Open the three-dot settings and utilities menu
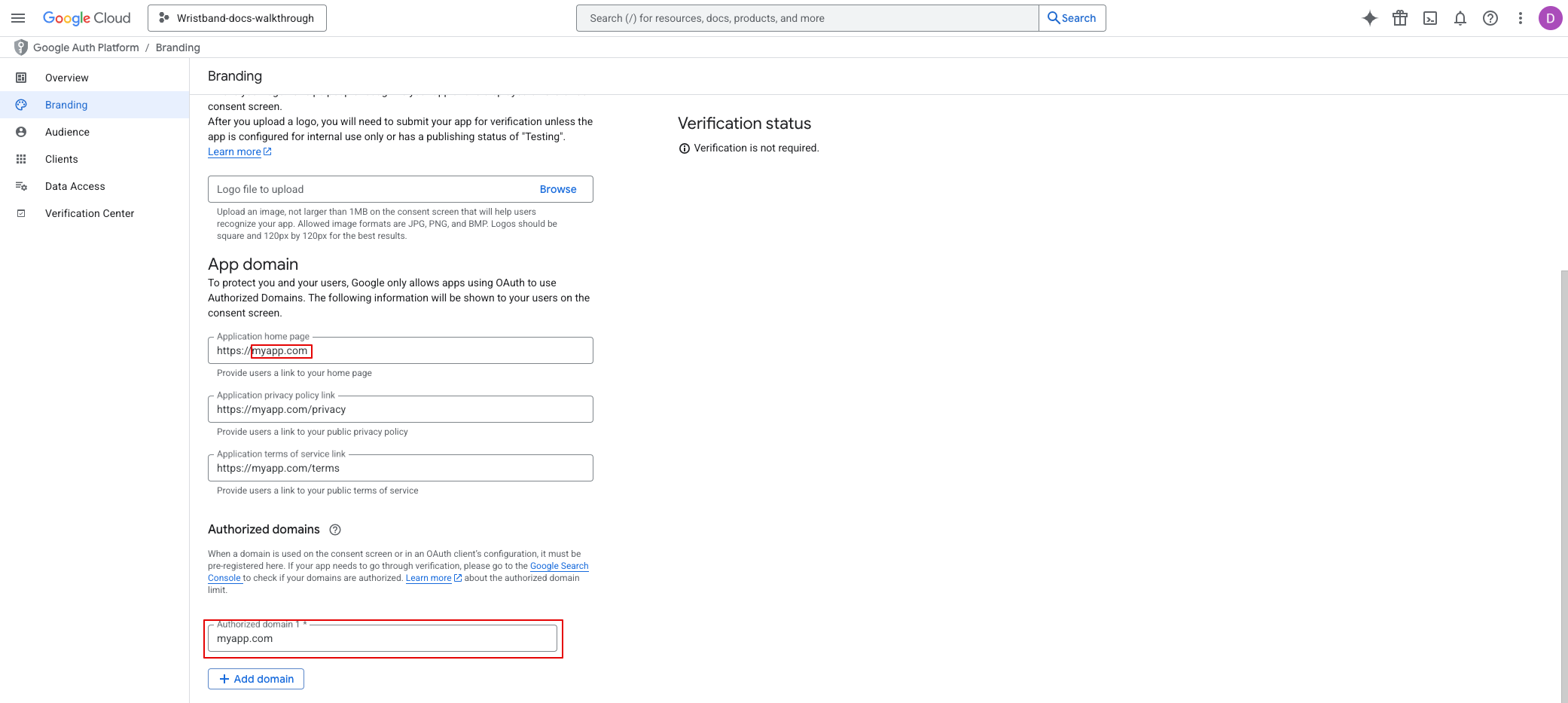The height and width of the screenshot is (703, 1568). (1521, 18)
